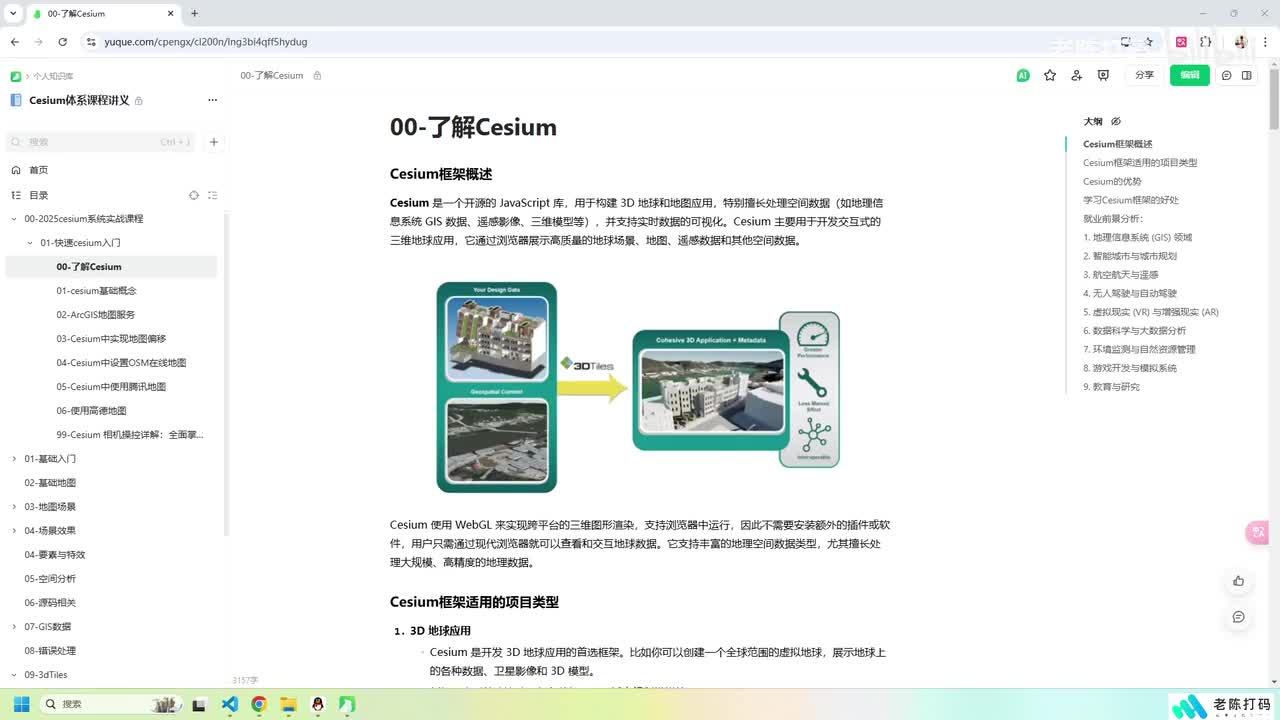Click the plus button next to the search box

coord(213,142)
